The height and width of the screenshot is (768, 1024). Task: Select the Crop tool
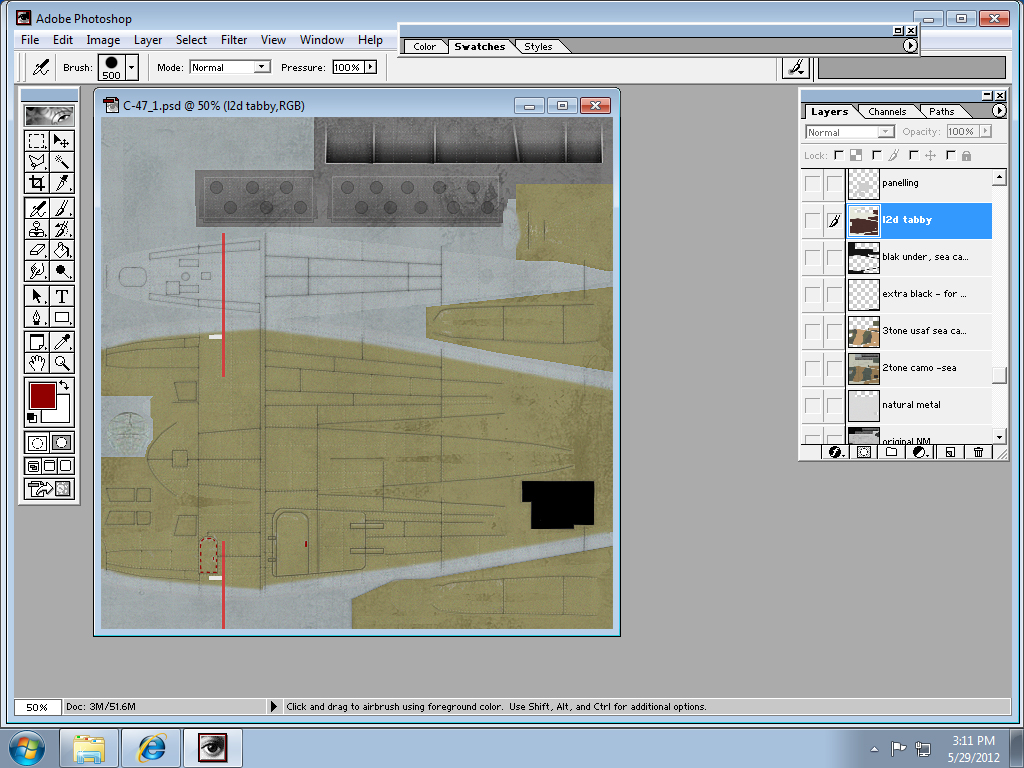point(37,183)
